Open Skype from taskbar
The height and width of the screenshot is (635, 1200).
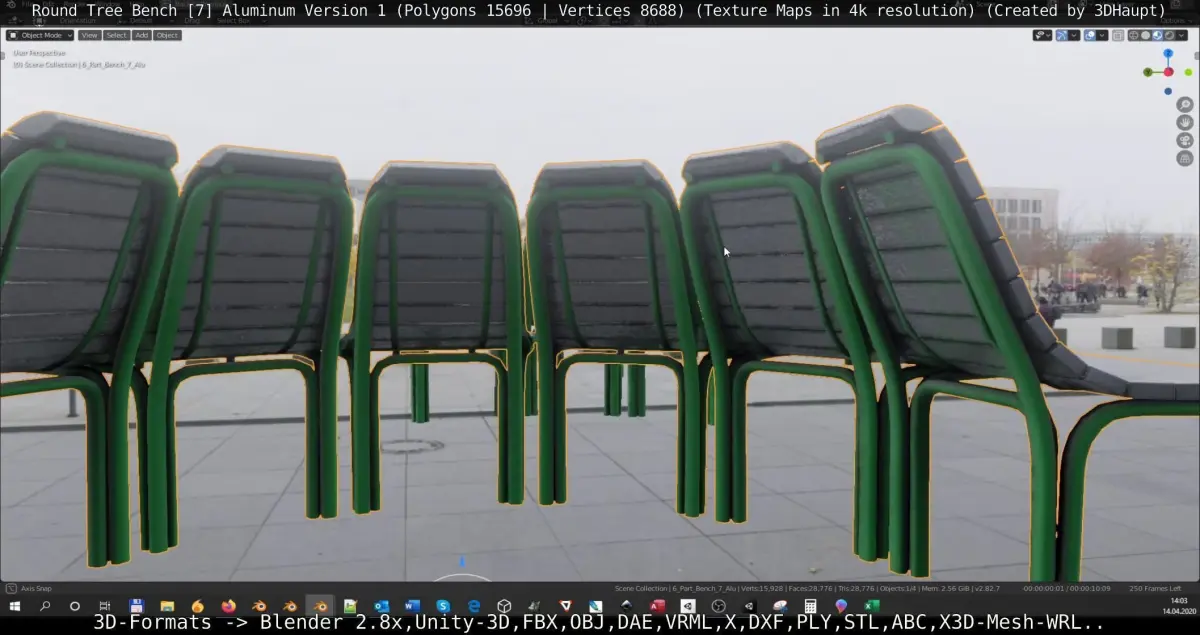(x=443, y=606)
